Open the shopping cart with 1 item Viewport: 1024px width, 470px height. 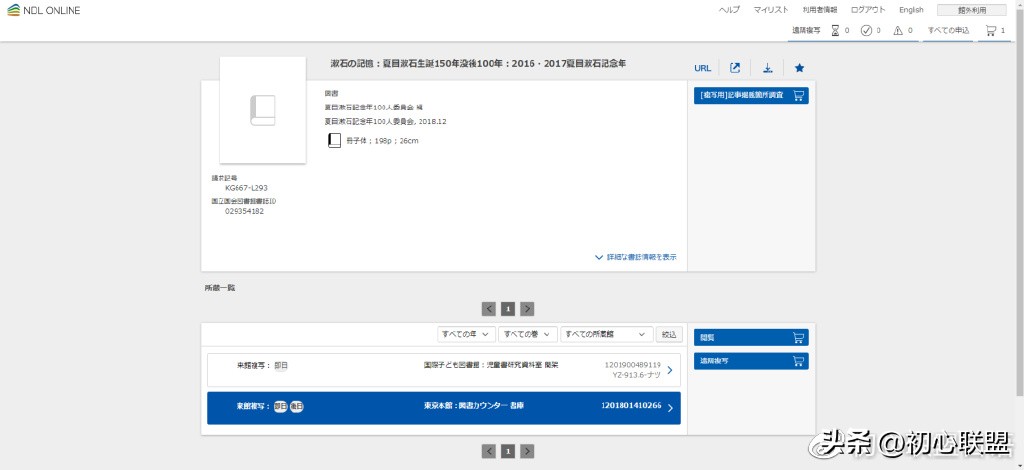[x=995, y=30]
